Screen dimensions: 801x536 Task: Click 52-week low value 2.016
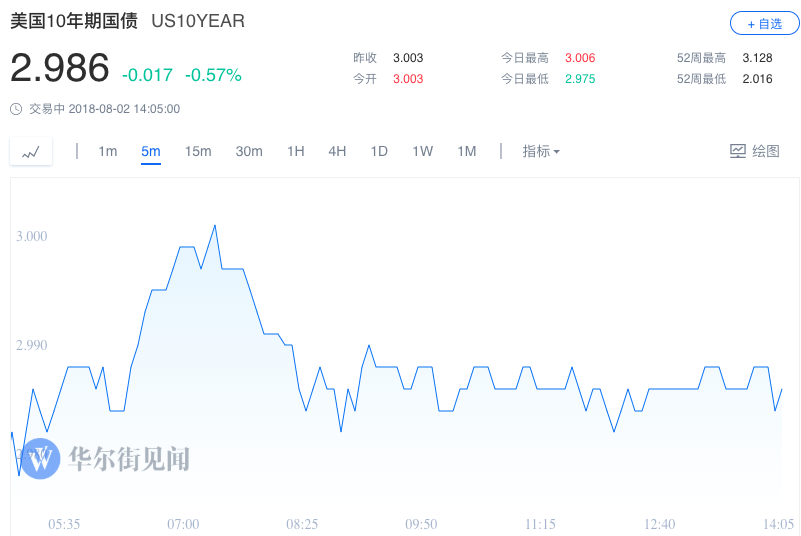pos(757,79)
